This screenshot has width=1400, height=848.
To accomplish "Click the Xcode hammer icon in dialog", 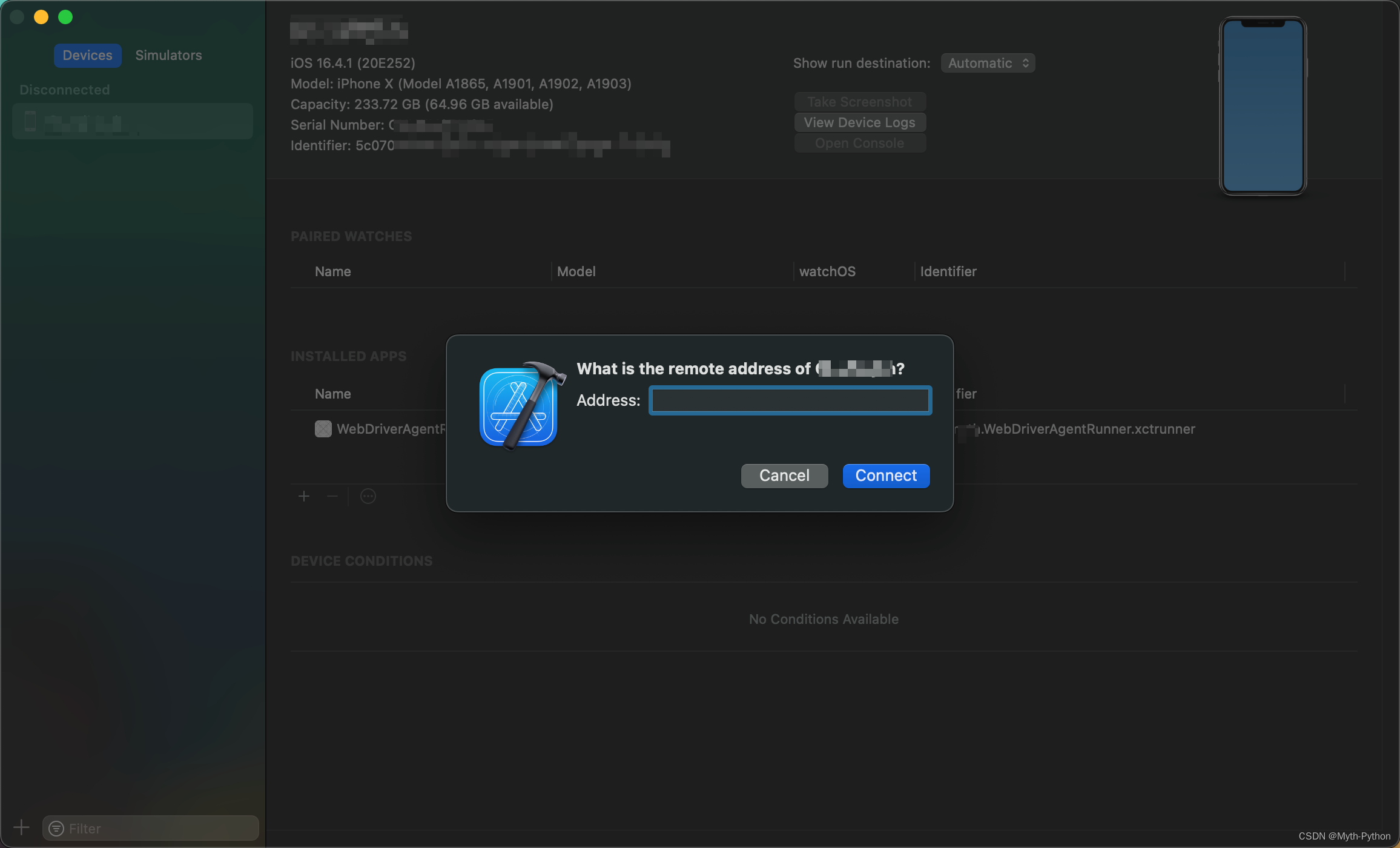I will [520, 406].
